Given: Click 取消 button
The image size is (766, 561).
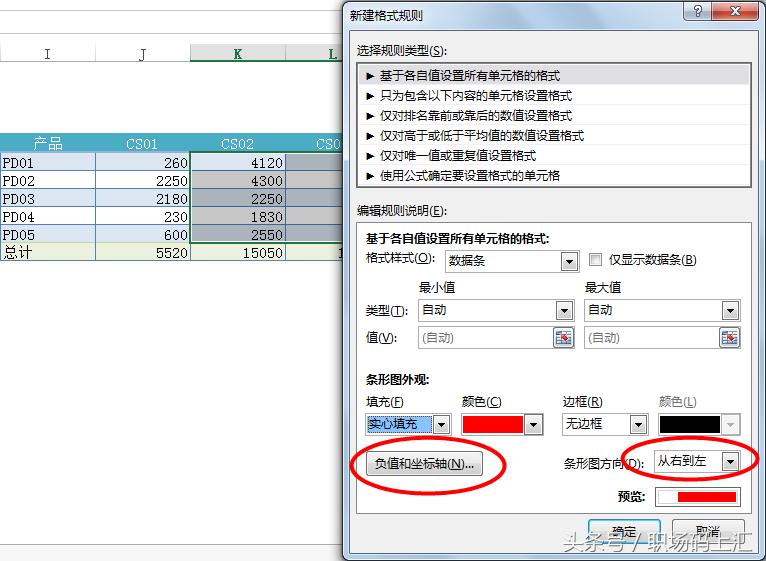Looking at the screenshot, I should point(708,531).
